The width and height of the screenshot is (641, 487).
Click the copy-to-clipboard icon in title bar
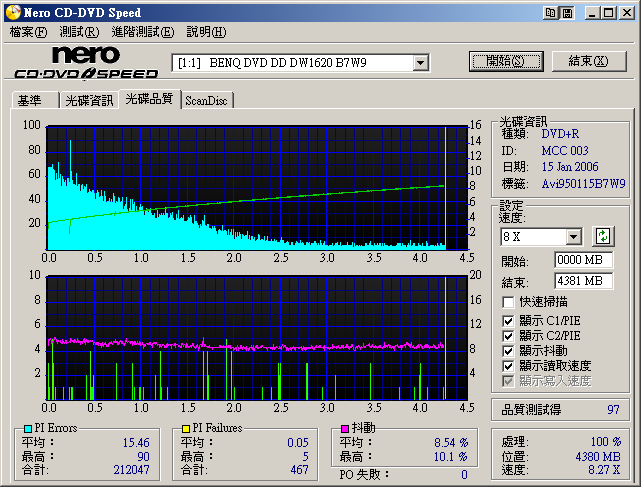pyautogui.click(x=551, y=13)
